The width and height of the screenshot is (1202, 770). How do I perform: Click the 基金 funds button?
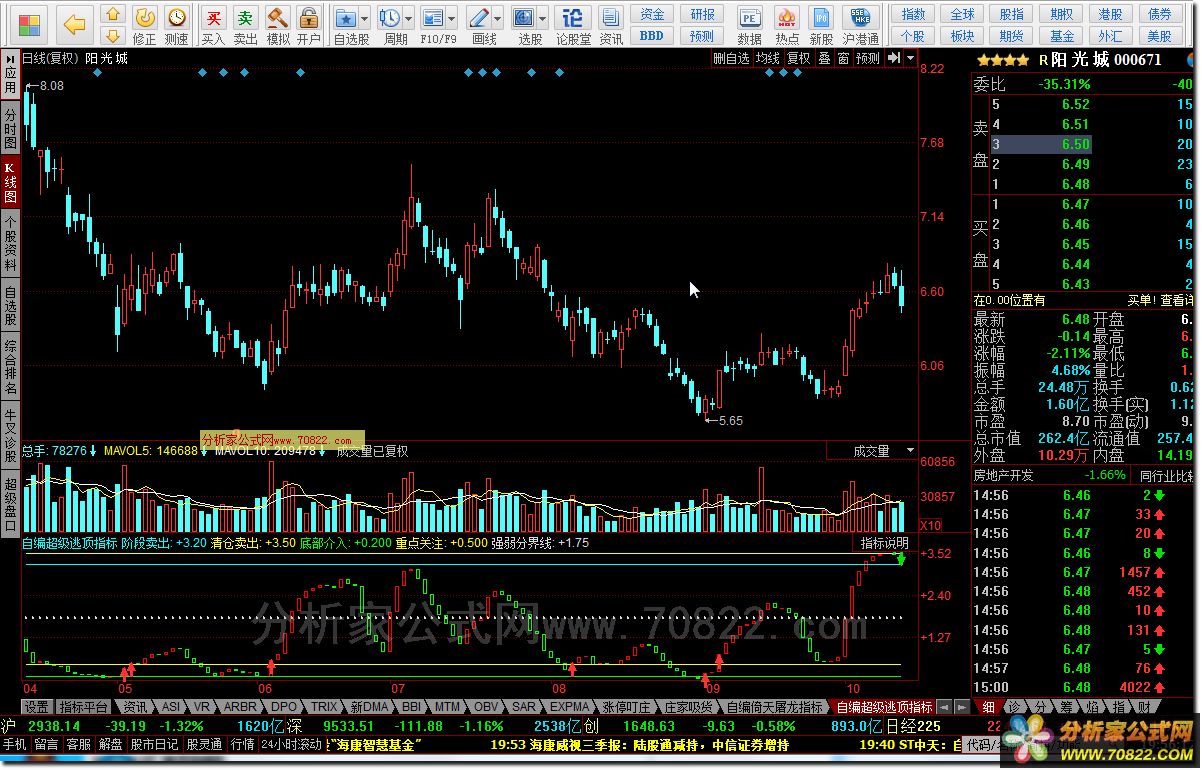(x=1062, y=36)
